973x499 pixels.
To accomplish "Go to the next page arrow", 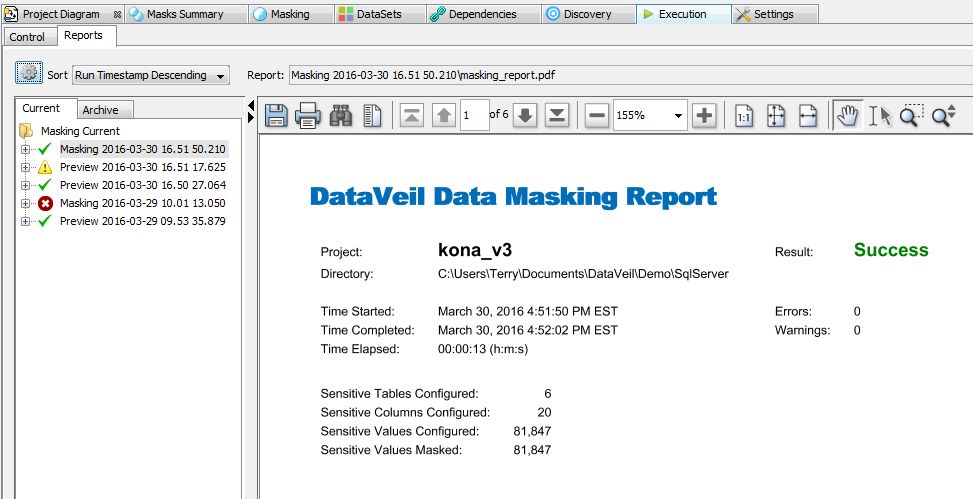I will (x=526, y=115).
